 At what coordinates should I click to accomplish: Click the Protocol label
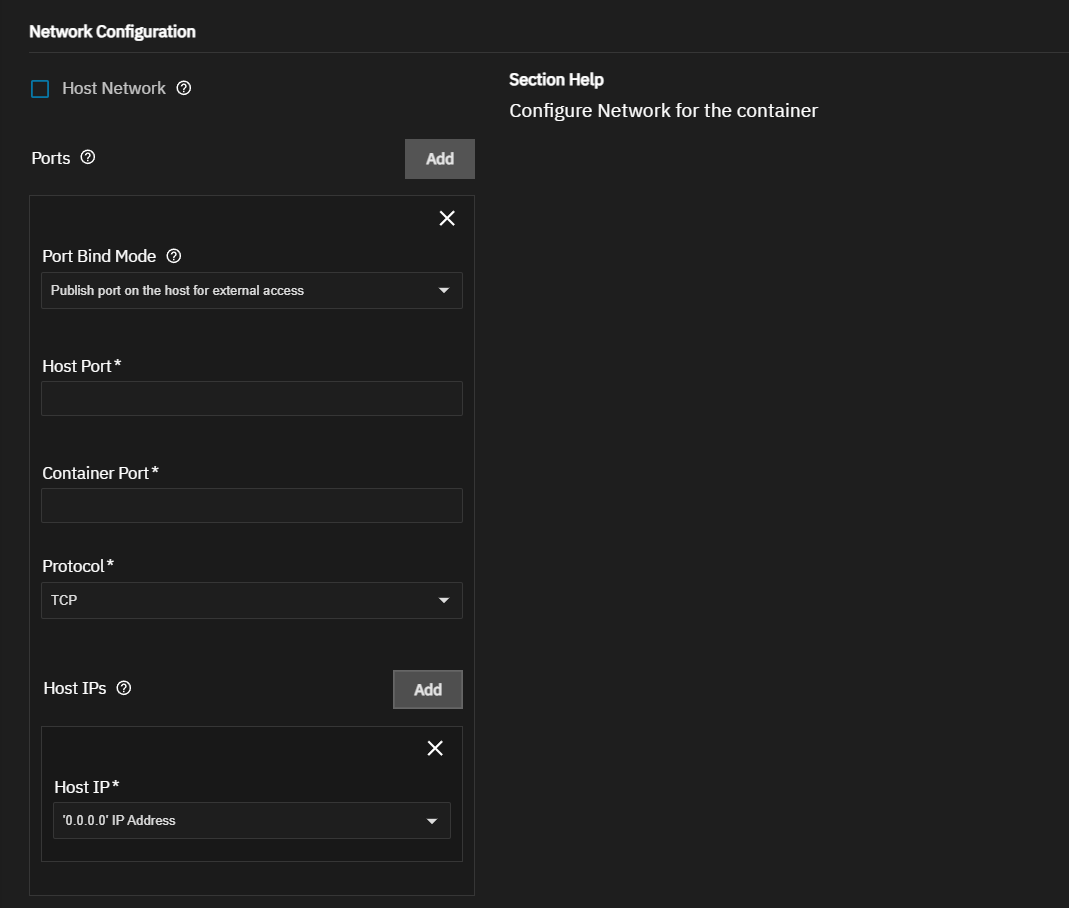pos(78,566)
